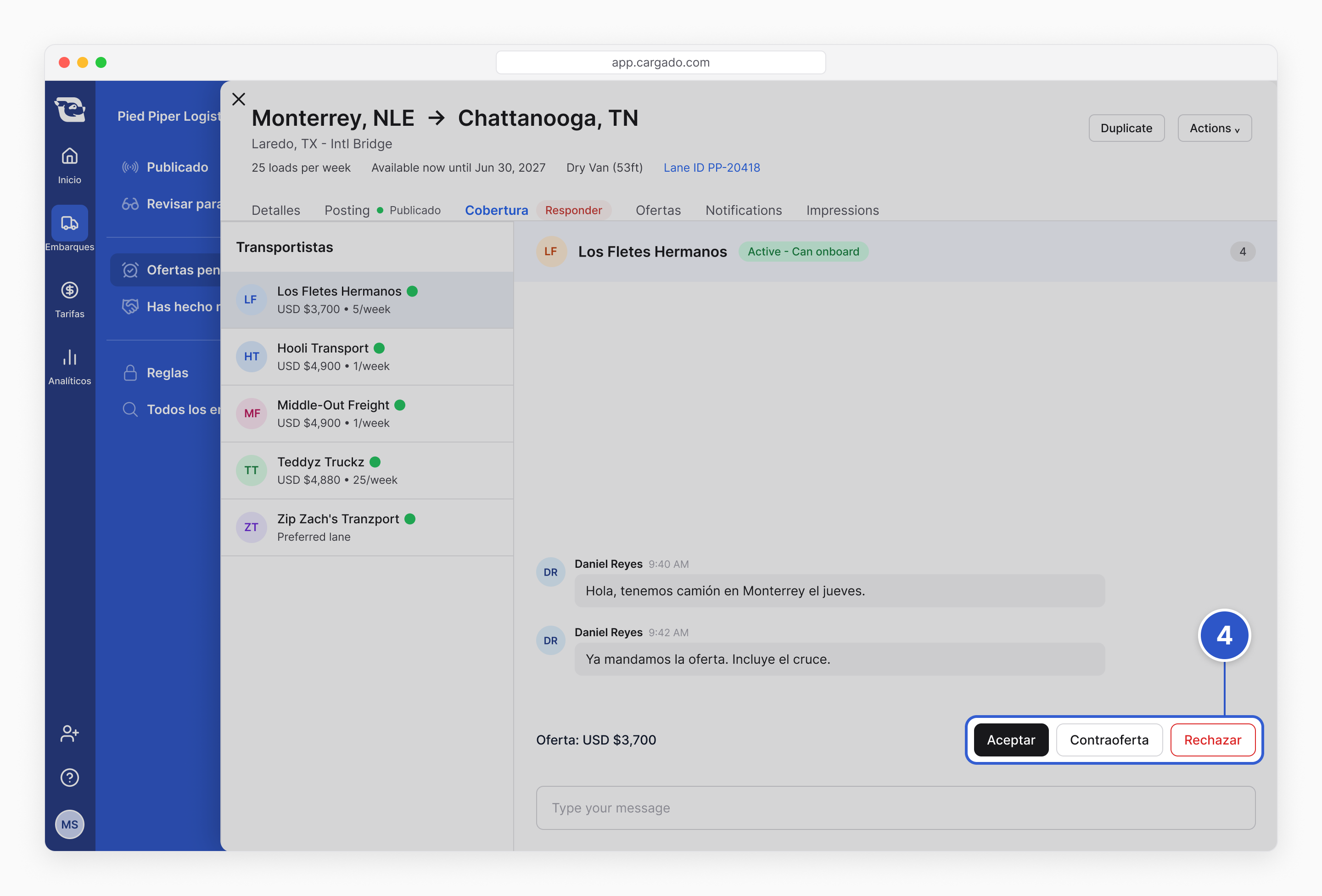Click the app.cargado.com address bar
The height and width of the screenshot is (896, 1322).
coord(661,62)
